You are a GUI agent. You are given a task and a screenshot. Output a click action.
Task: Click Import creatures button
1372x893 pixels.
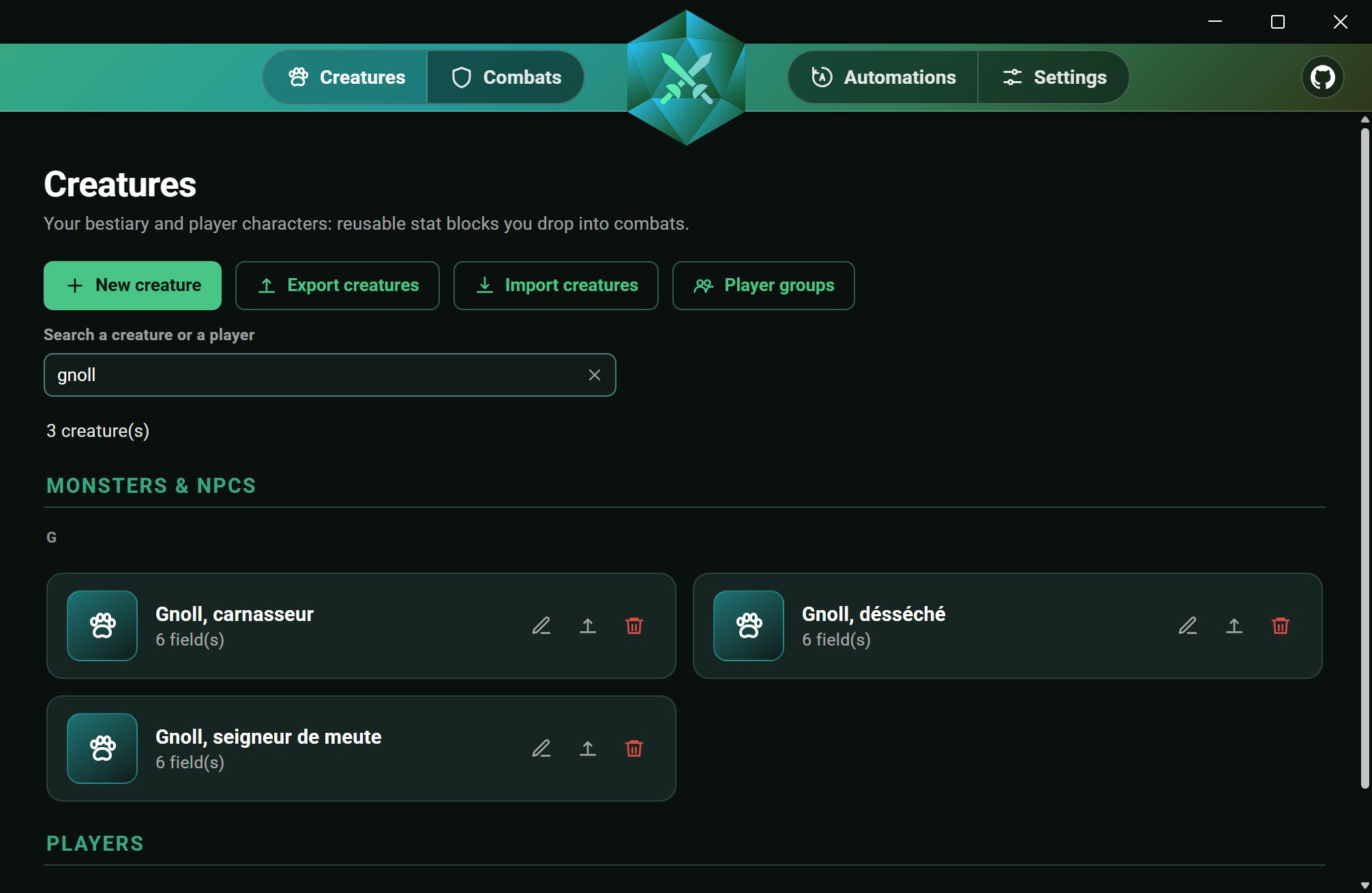pos(556,286)
